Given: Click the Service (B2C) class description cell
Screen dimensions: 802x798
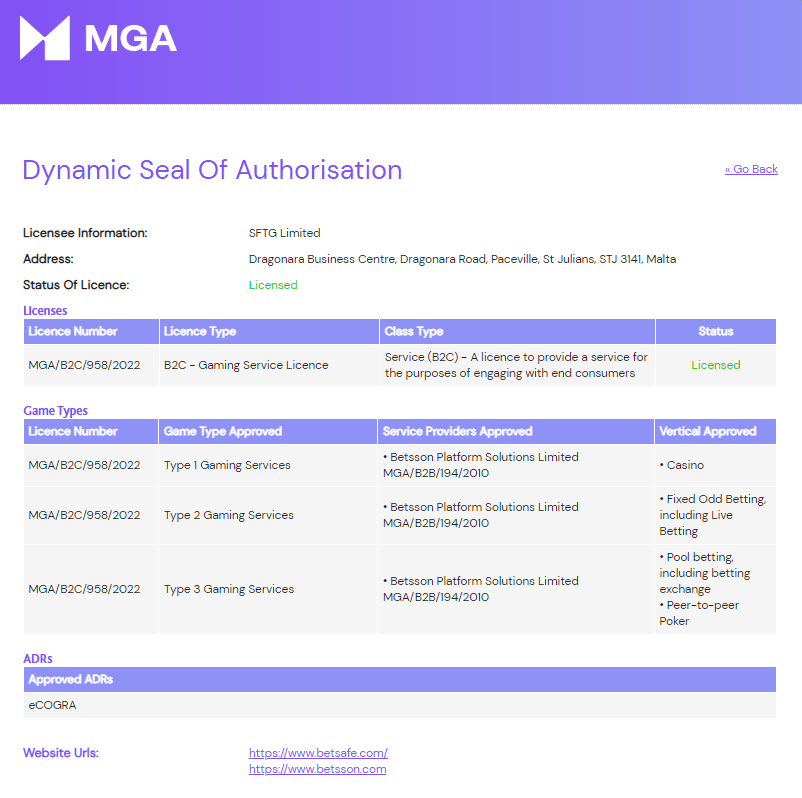Looking at the screenshot, I should (x=516, y=365).
